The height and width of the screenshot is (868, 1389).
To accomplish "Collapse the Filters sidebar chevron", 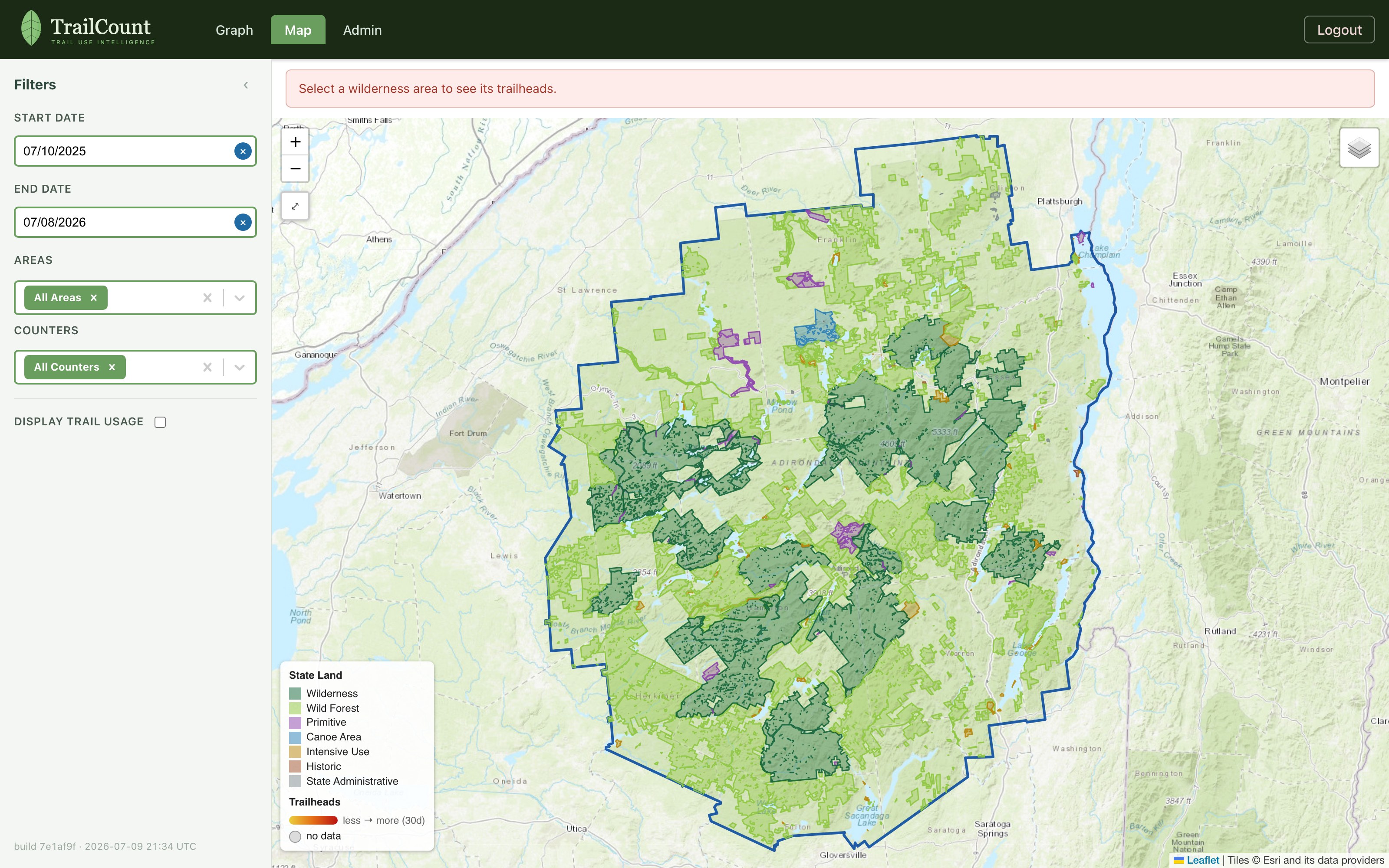I will click(246, 85).
